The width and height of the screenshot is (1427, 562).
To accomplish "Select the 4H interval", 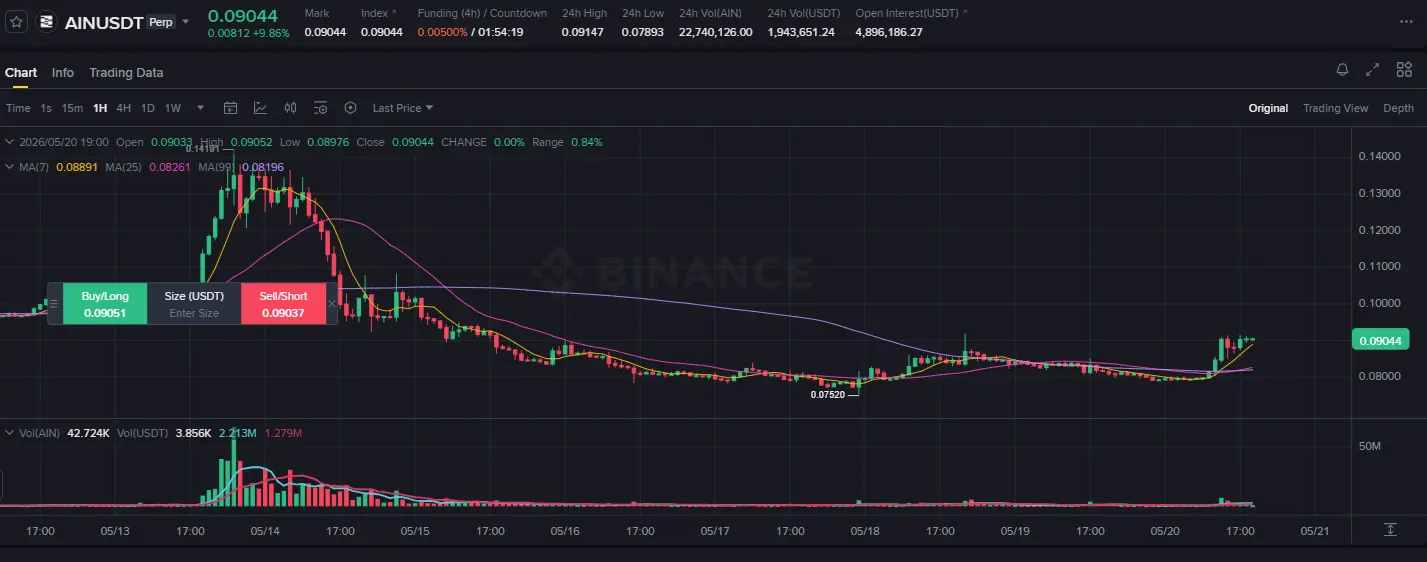I will [124, 108].
